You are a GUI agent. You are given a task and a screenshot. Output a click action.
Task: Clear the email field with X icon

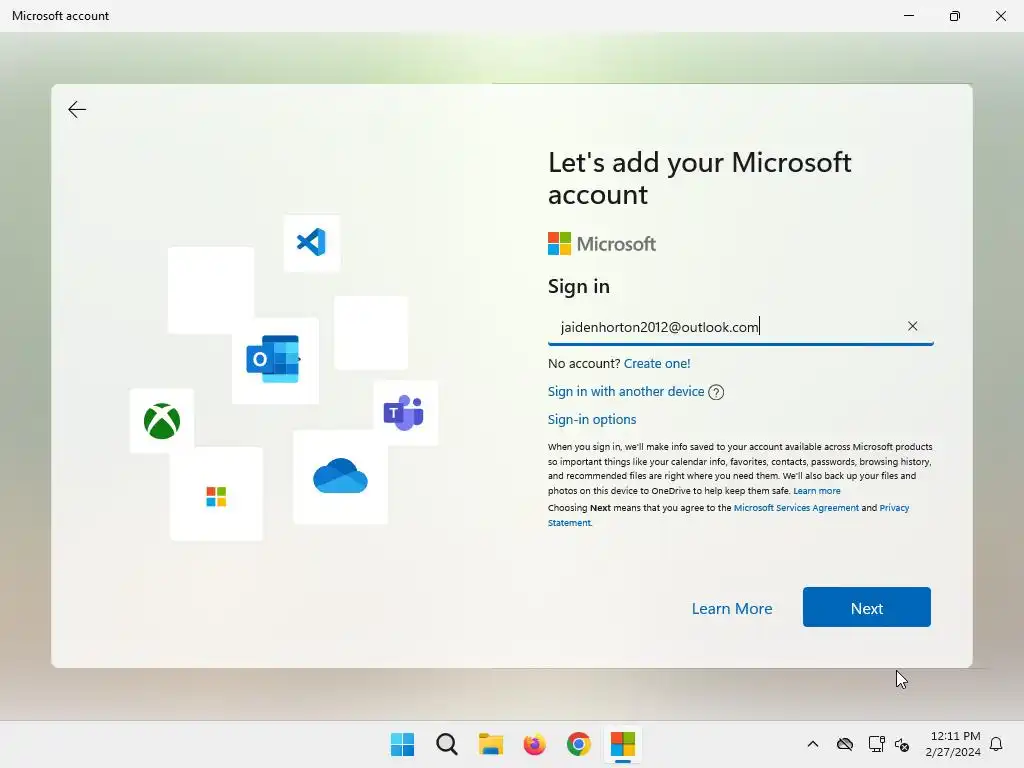[912, 326]
